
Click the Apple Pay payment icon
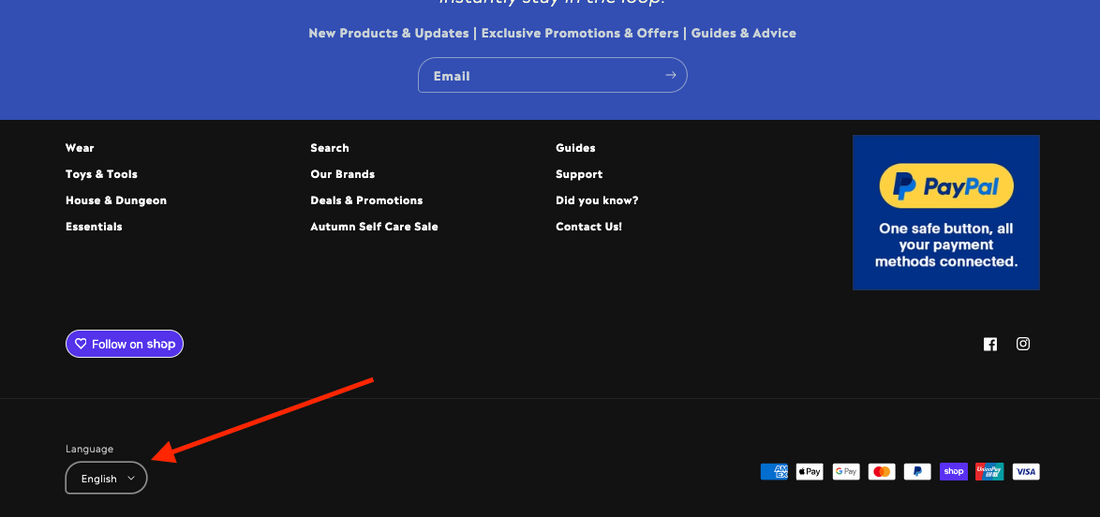[810, 472]
